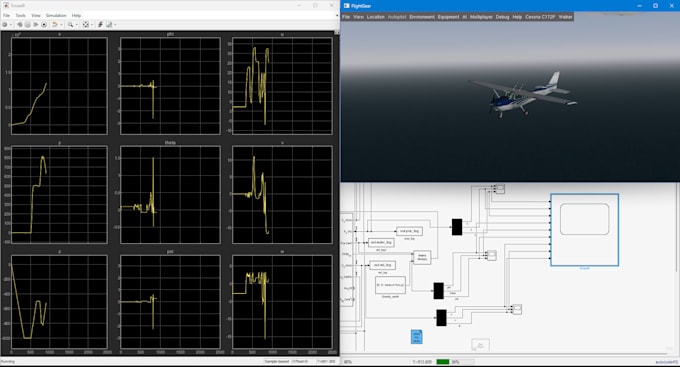This screenshot has height=367, width=680.
Task: Open the Equipment menu in FlightGear
Action: pyautogui.click(x=448, y=17)
